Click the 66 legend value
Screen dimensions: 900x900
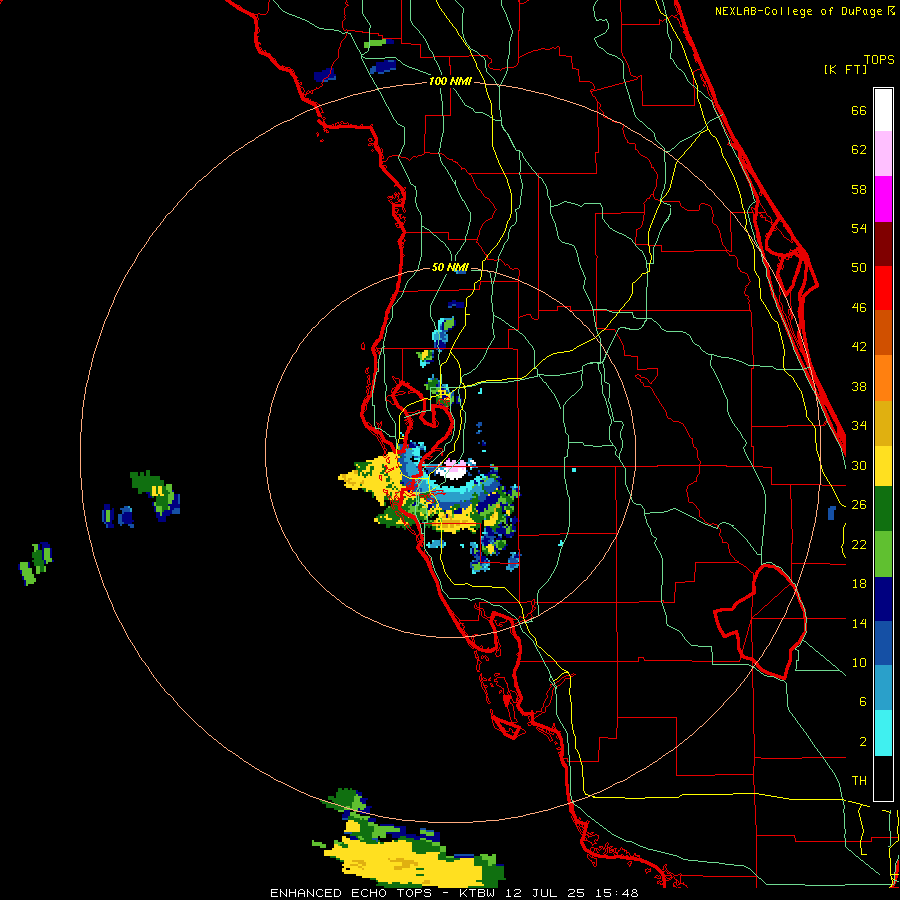[859, 110]
